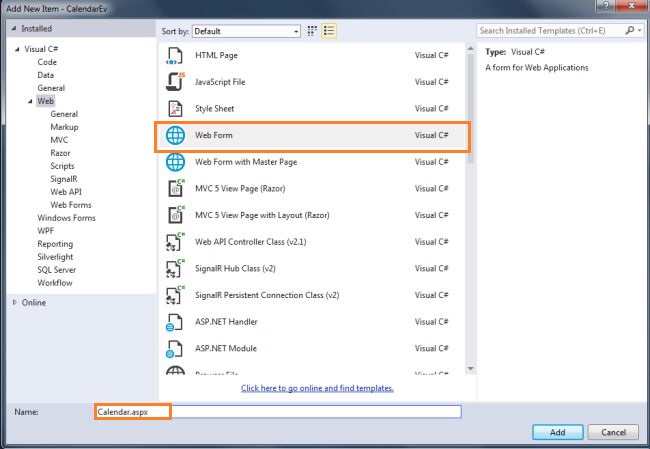Select the 'ASP.NET Handler' template name
The image size is (650, 449).
tap(226, 322)
